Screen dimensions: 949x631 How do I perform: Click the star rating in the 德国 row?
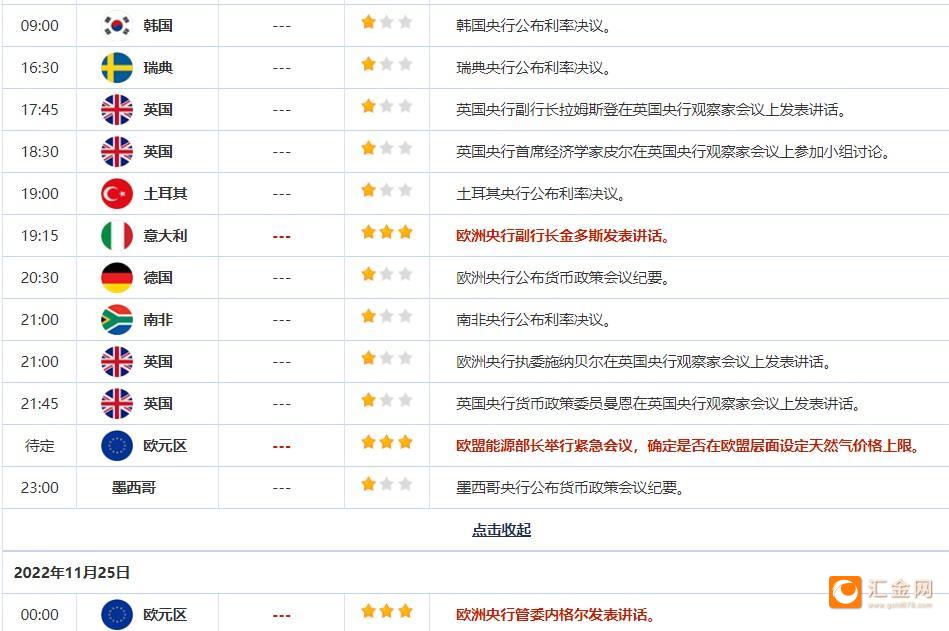[386, 275]
